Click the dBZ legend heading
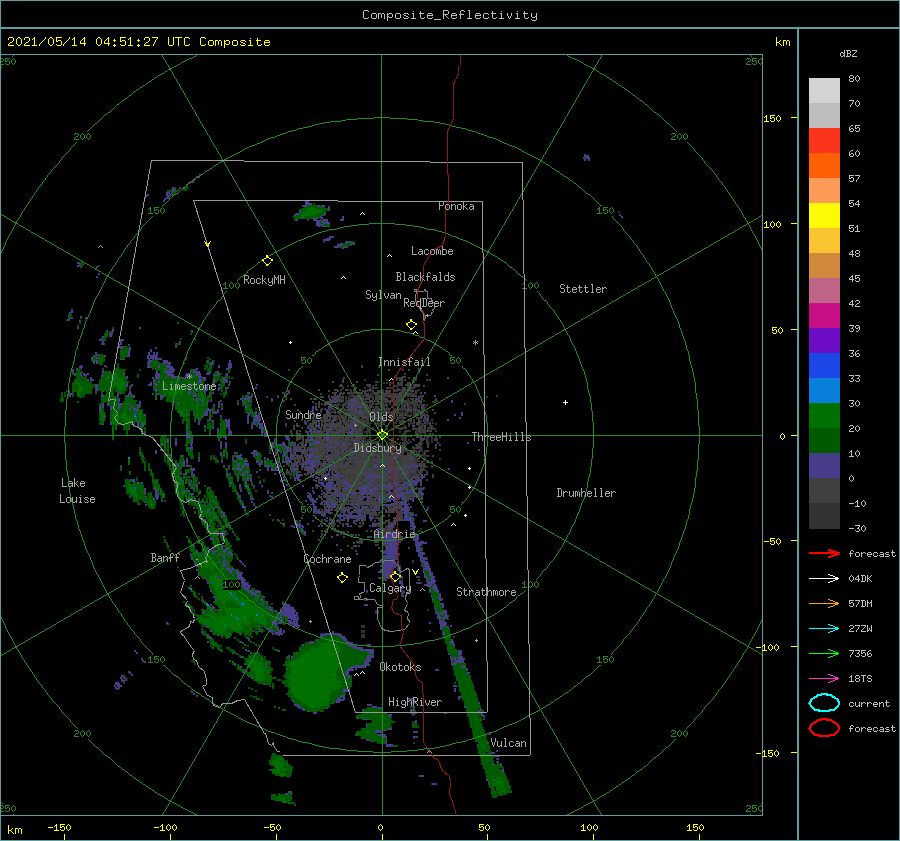This screenshot has height=841, width=900. [848, 53]
